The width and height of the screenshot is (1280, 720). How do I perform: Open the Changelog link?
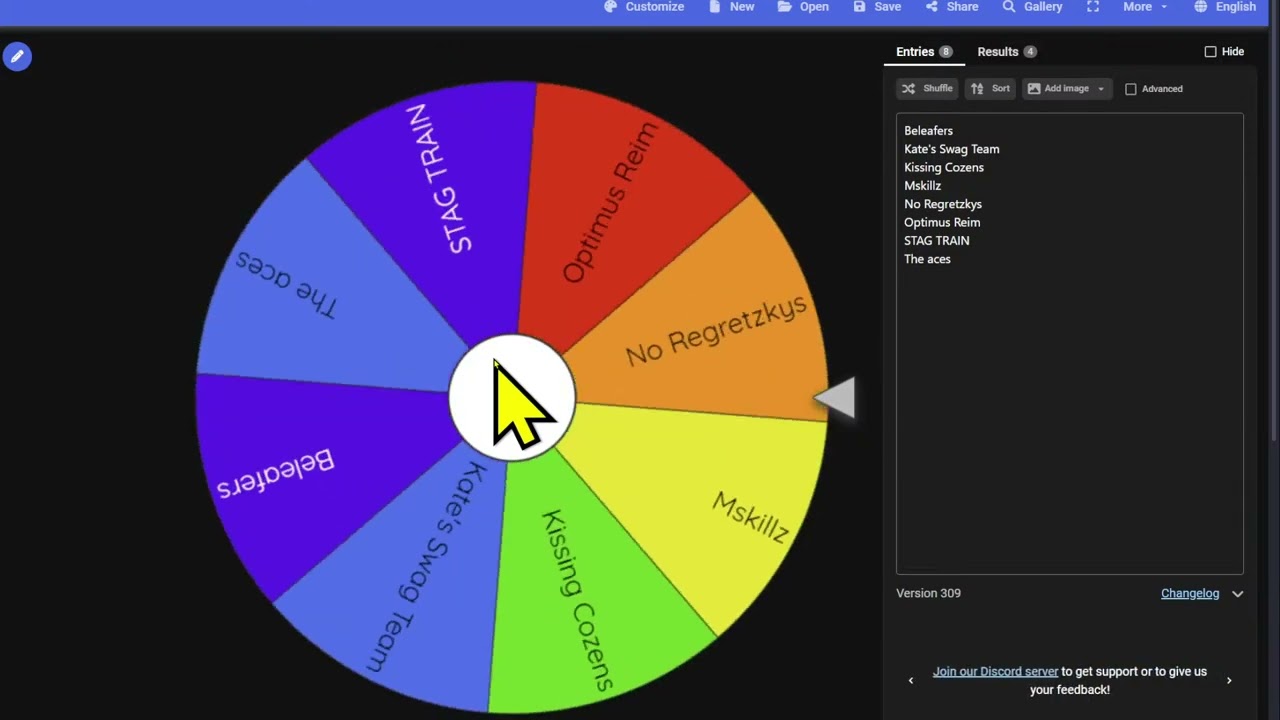(x=1190, y=594)
